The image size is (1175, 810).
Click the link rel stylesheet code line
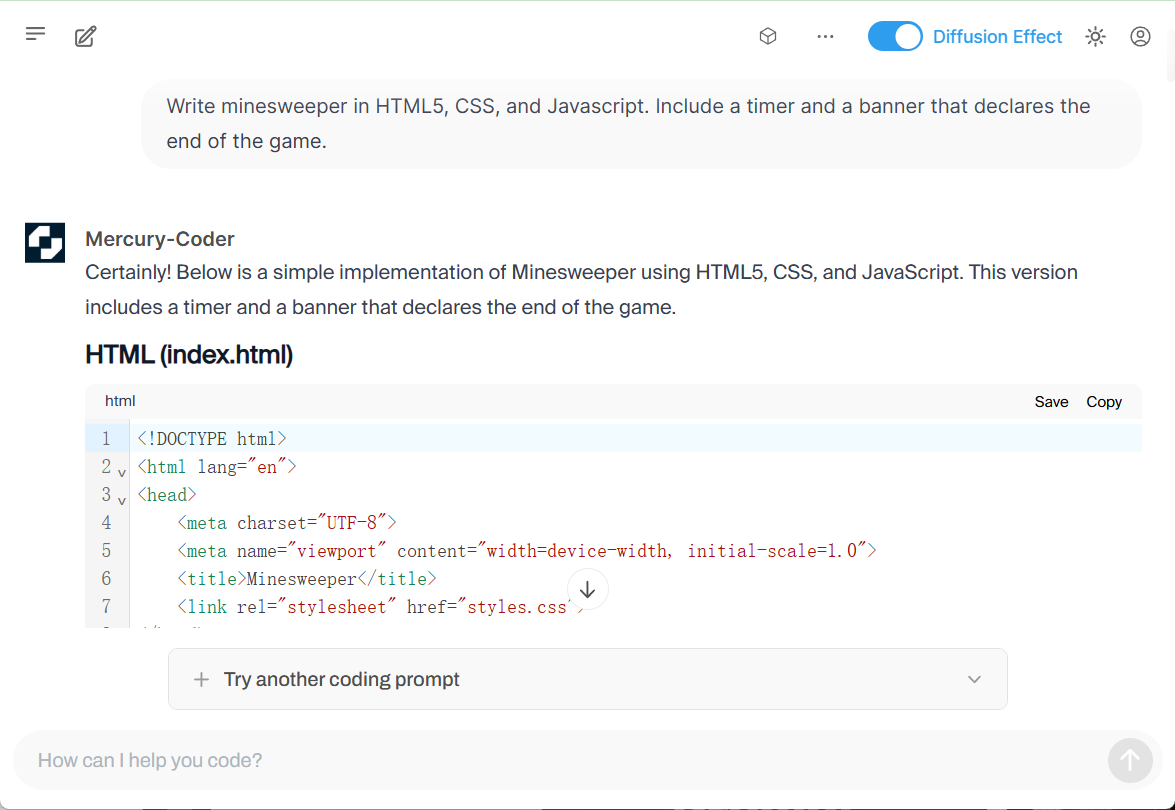coord(380,606)
